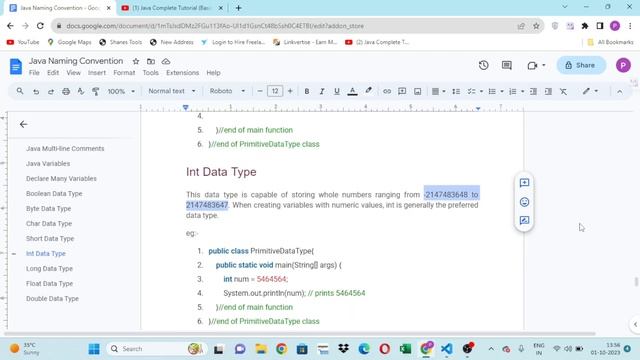Open bulleted list options
Viewport: 640px width, 360px height.
495,91
